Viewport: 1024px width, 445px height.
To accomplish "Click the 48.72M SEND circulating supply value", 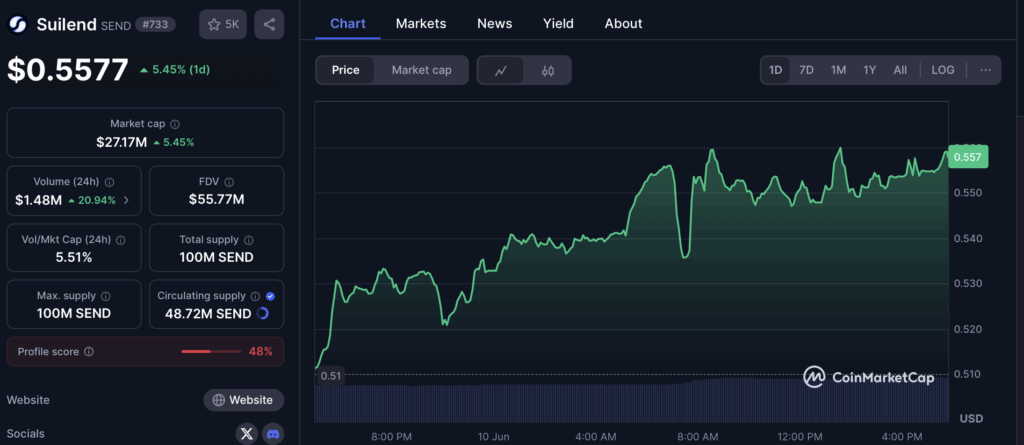I will (208, 314).
